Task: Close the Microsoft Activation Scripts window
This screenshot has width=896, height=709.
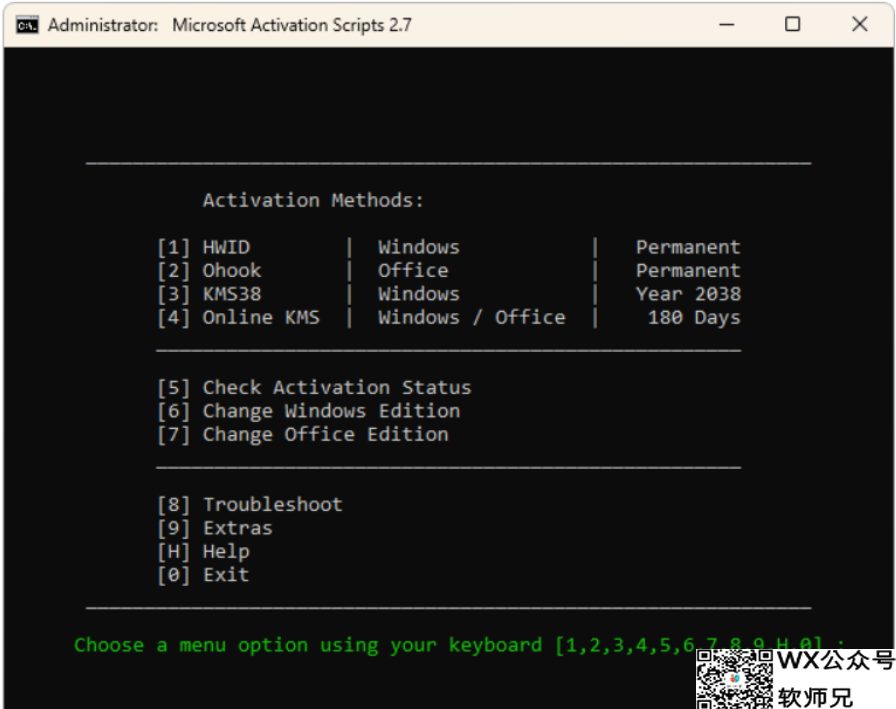Action: 859,24
